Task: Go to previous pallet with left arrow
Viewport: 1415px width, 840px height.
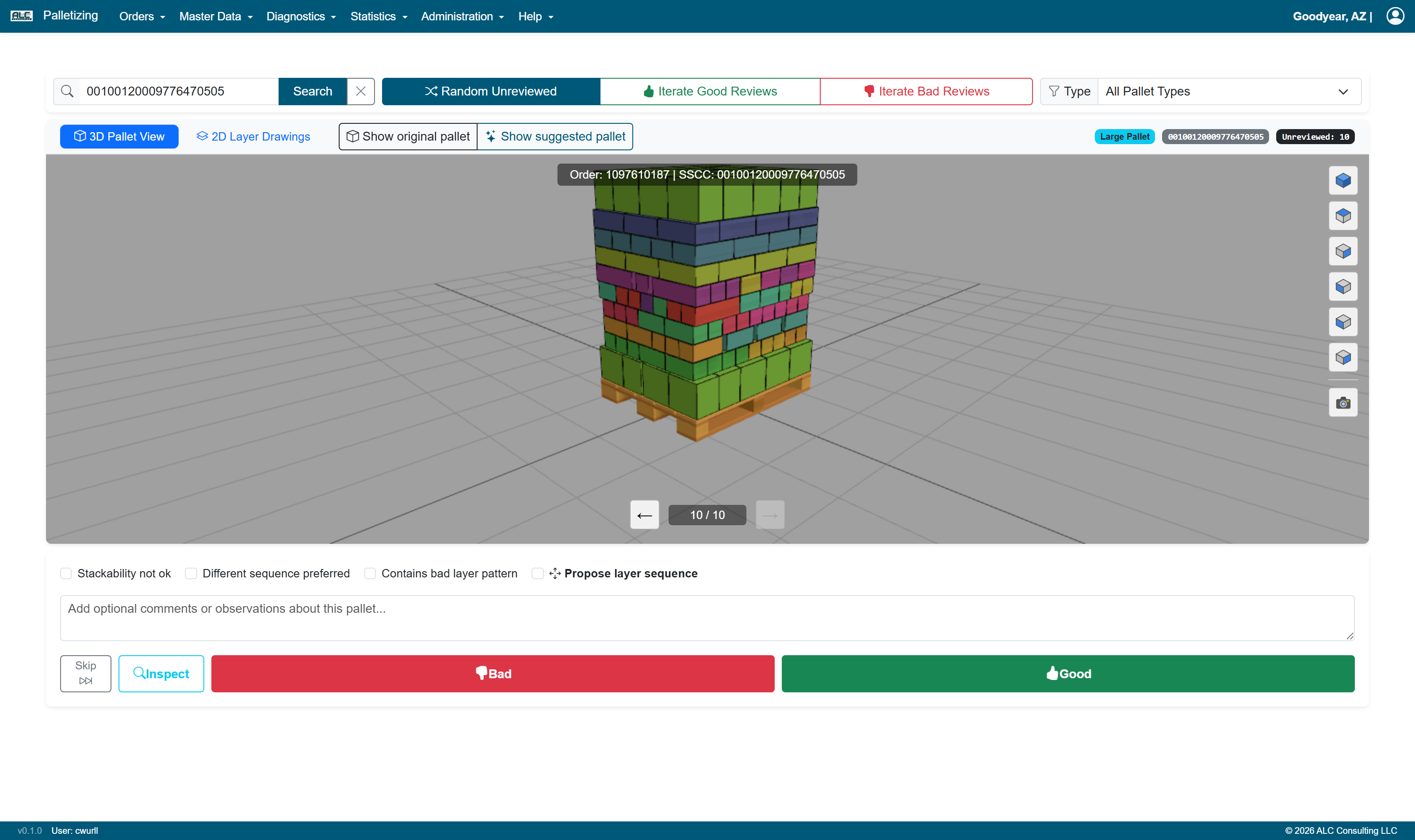Action: coord(645,515)
